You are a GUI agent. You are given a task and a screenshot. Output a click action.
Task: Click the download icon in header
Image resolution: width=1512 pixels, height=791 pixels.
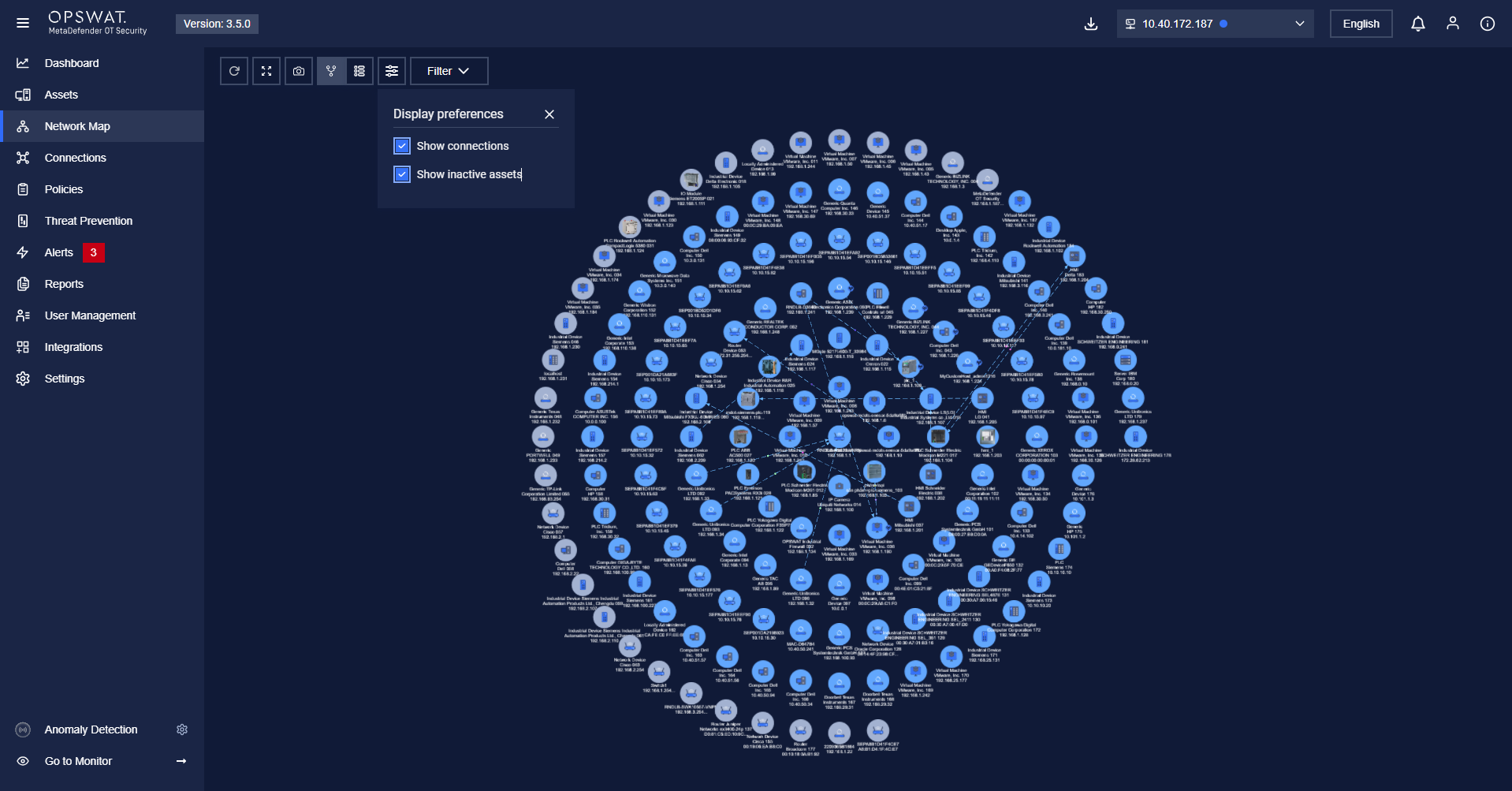[1091, 24]
